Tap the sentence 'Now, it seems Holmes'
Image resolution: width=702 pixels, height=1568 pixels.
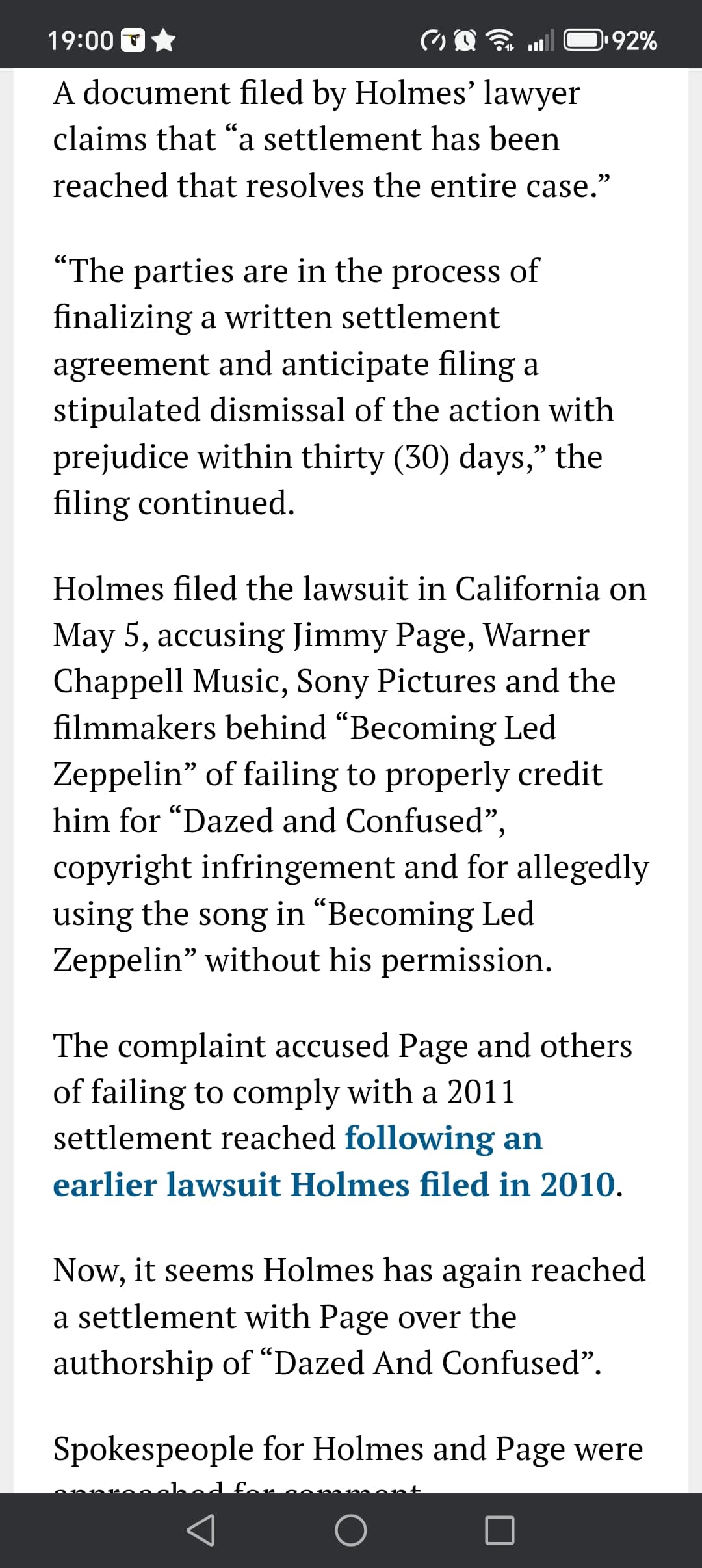pyautogui.click(x=350, y=1316)
